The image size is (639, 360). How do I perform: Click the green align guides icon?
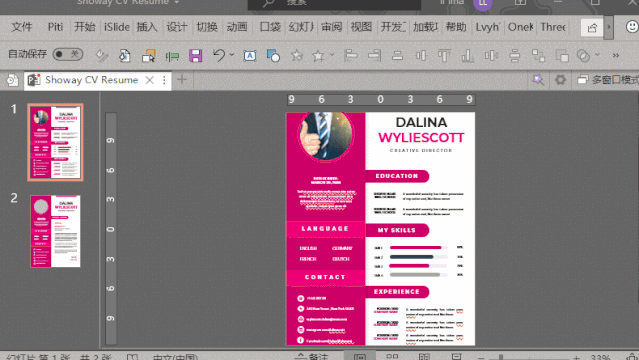pos(172,56)
